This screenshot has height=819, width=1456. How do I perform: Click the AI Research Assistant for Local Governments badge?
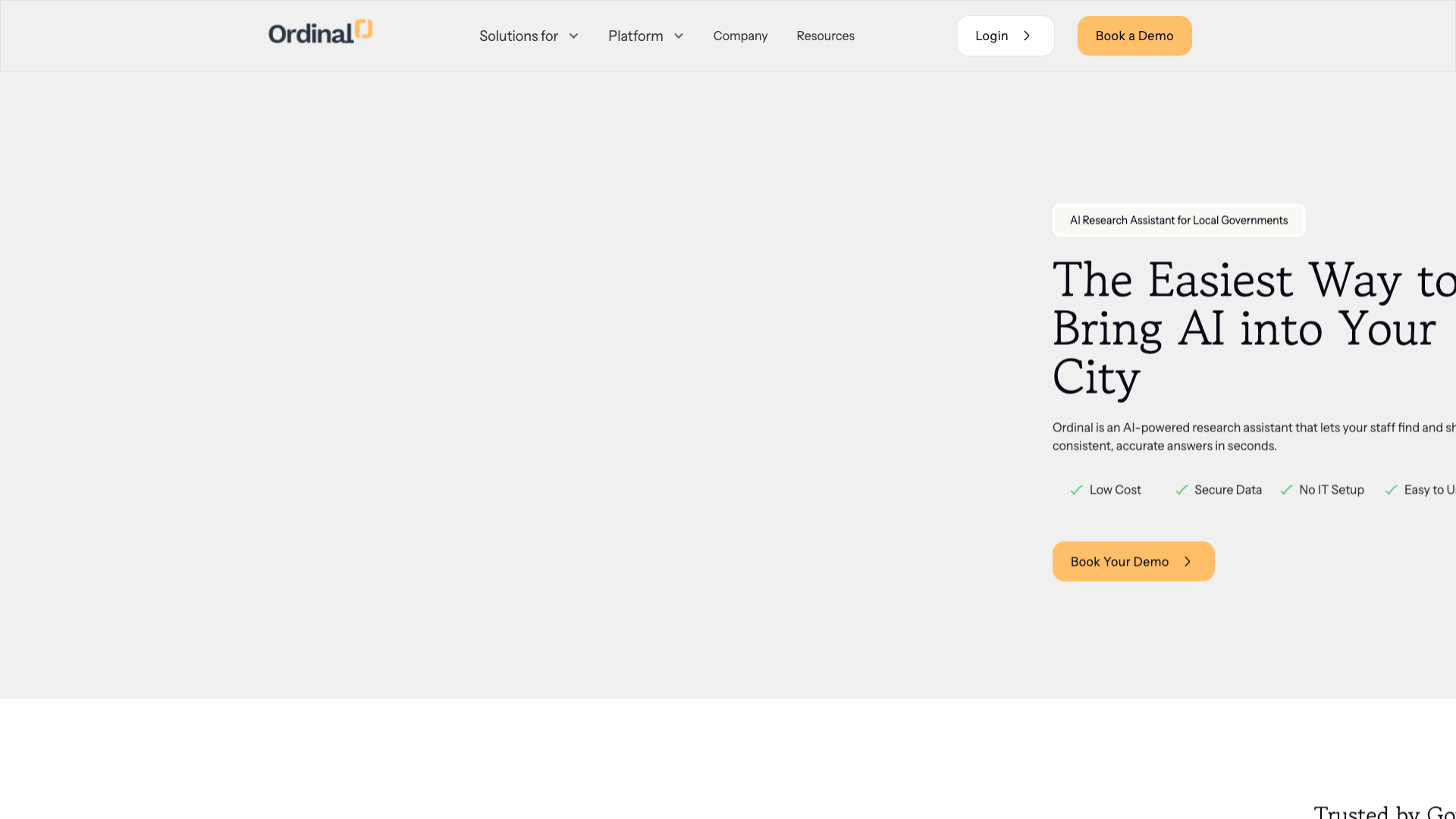coord(1178,220)
